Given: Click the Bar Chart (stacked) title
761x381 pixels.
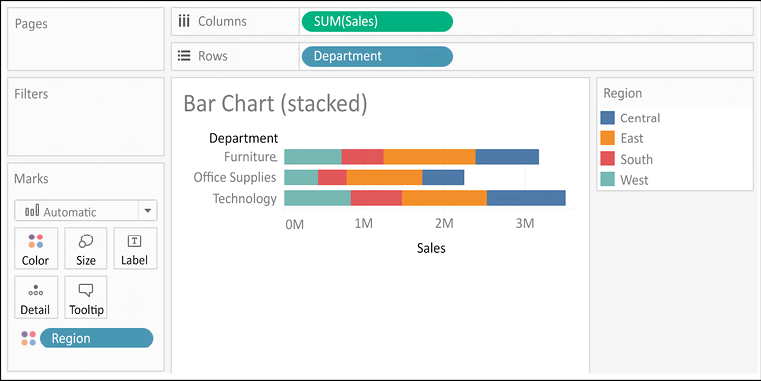Looking at the screenshot, I should click(x=275, y=104).
